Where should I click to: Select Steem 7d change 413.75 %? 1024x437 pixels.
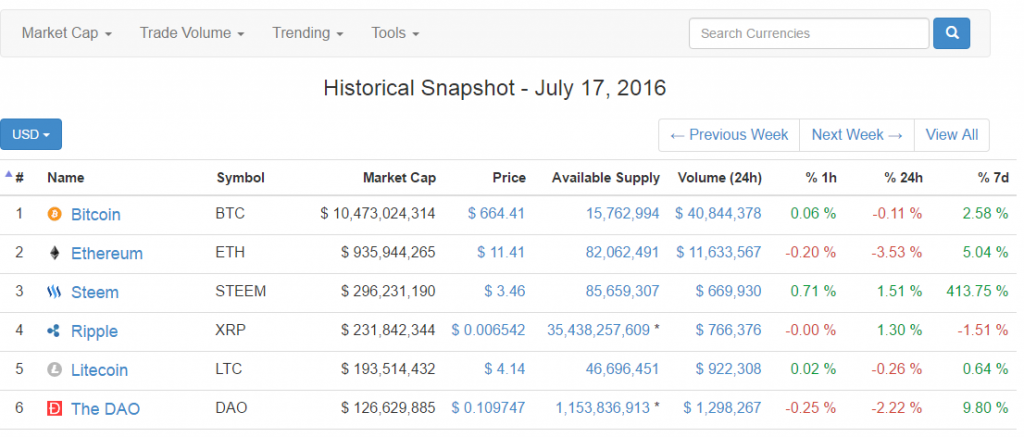click(977, 291)
